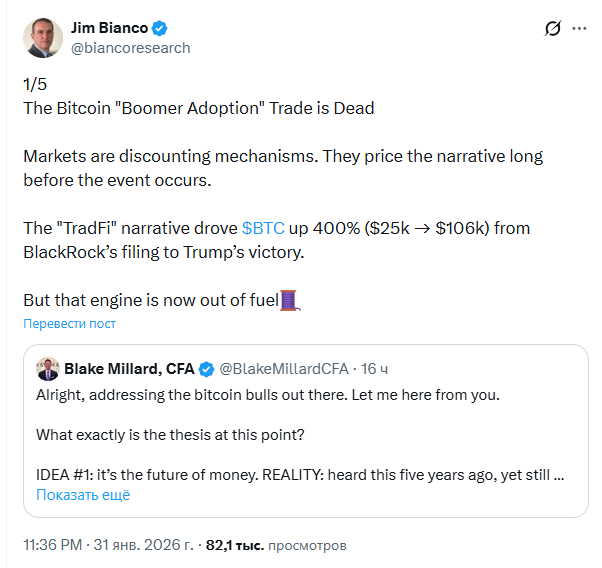Open the "82,1 тыс. просмотров" view count
The image size is (602, 568).
tap(276, 546)
